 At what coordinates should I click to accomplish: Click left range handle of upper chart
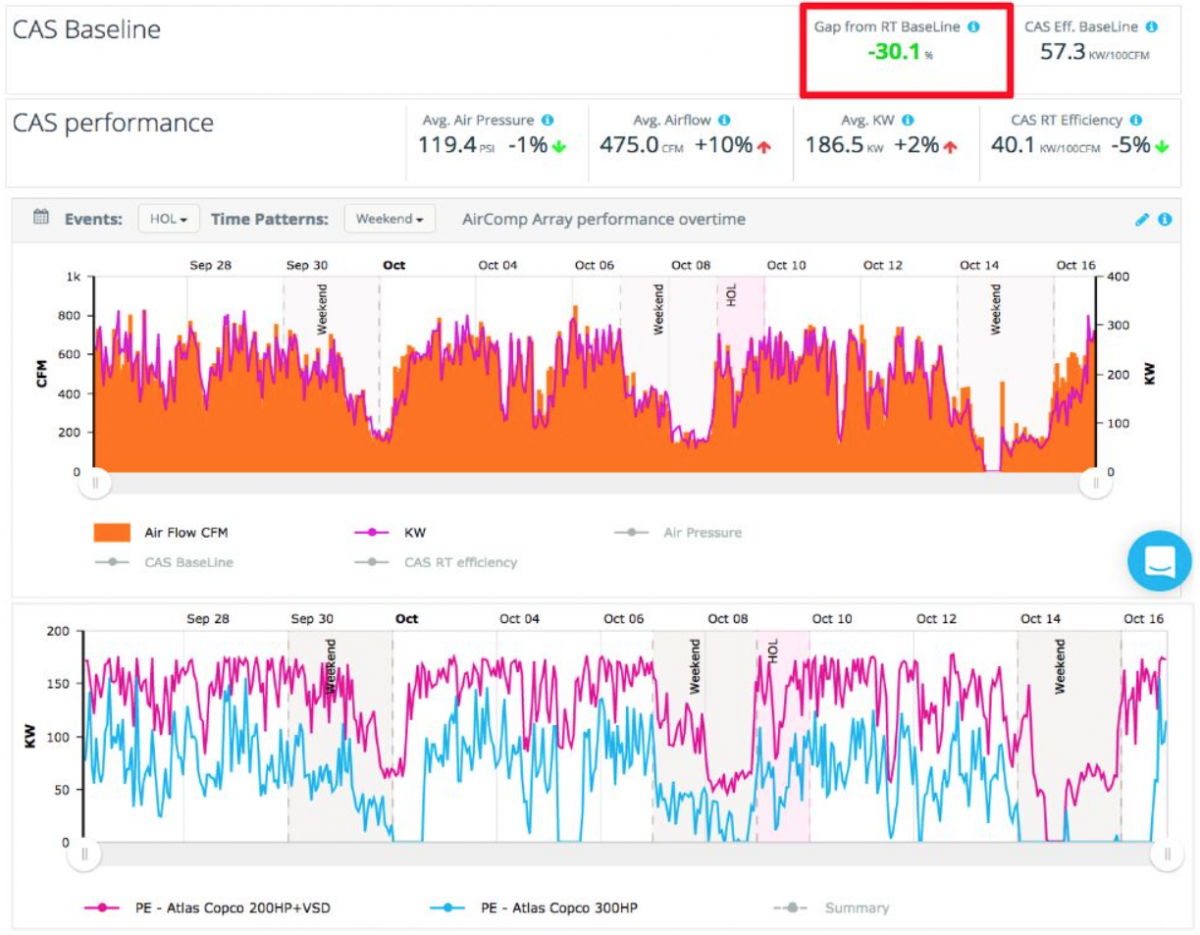click(95, 483)
